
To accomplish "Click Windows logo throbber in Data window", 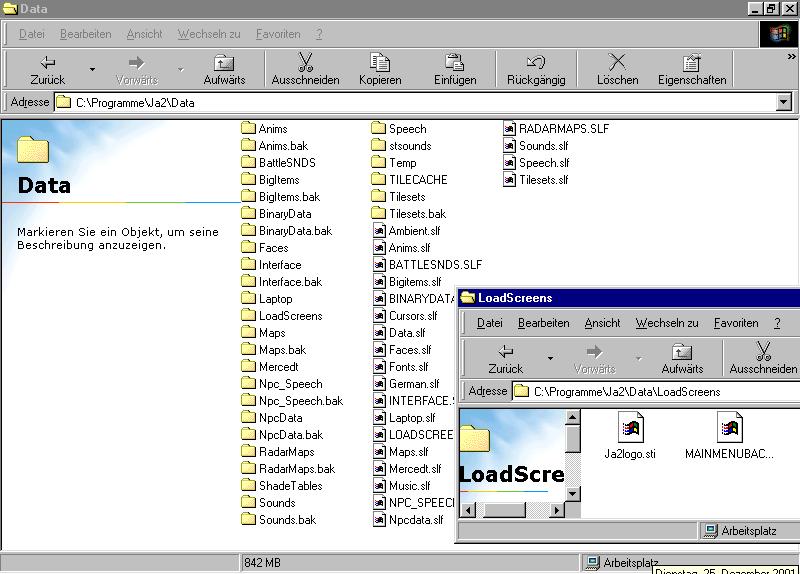I will pos(778,35).
